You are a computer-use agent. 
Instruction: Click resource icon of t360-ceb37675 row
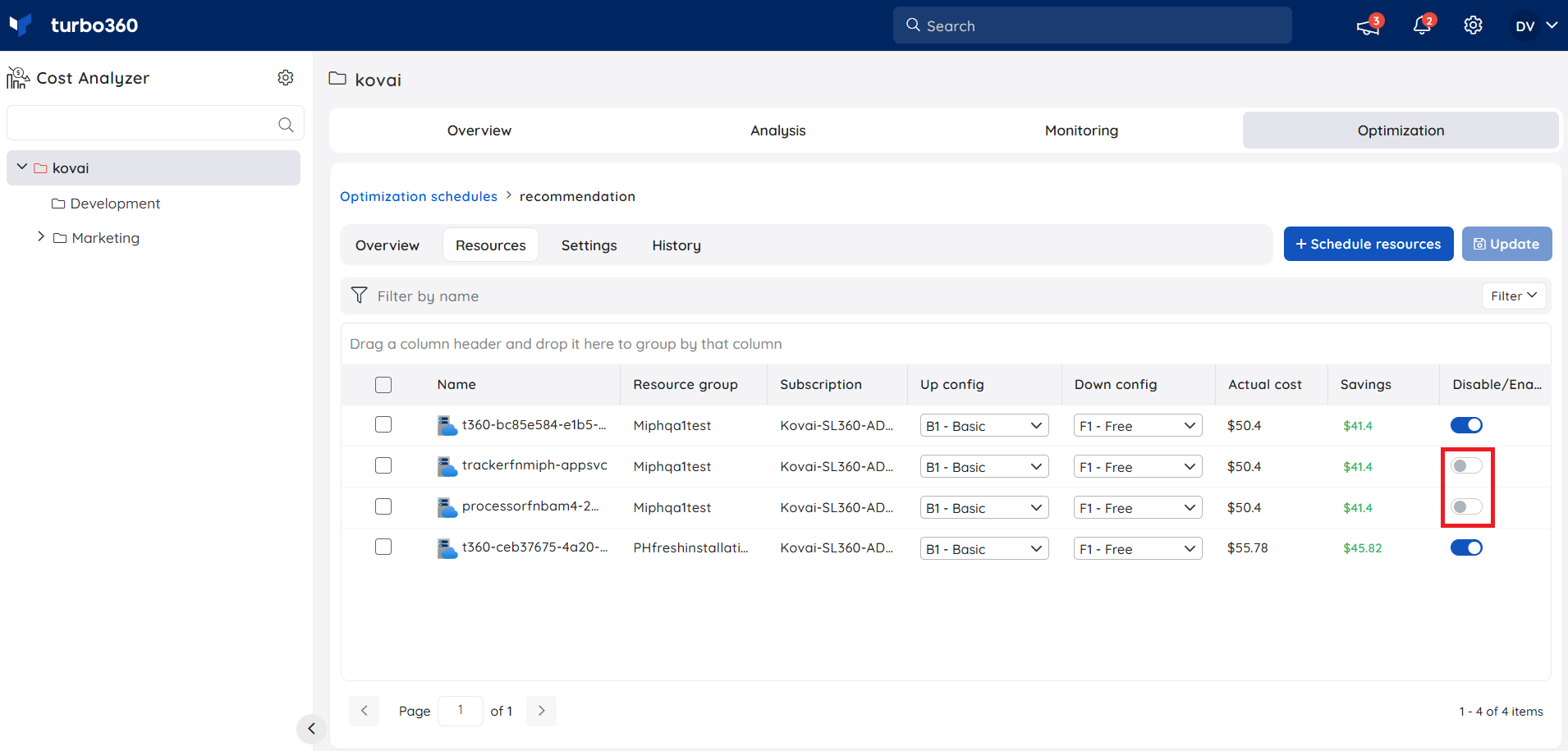[447, 547]
